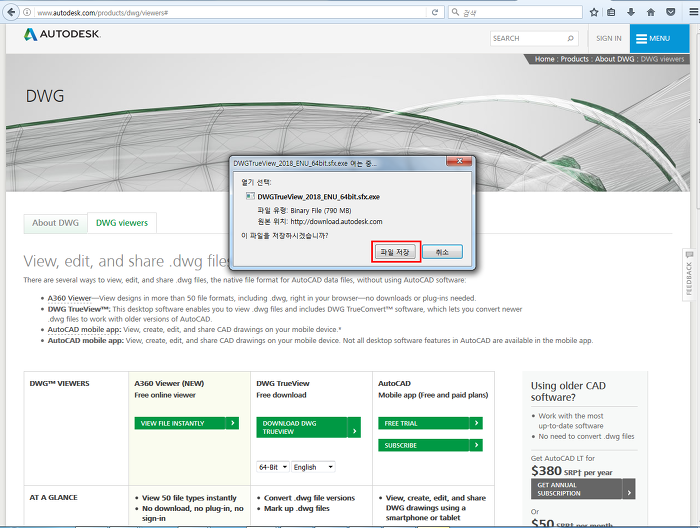The height and width of the screenshot is (528, 700).
Task: Open the A360 Viewer link in list
Action: tap(69, 298)
